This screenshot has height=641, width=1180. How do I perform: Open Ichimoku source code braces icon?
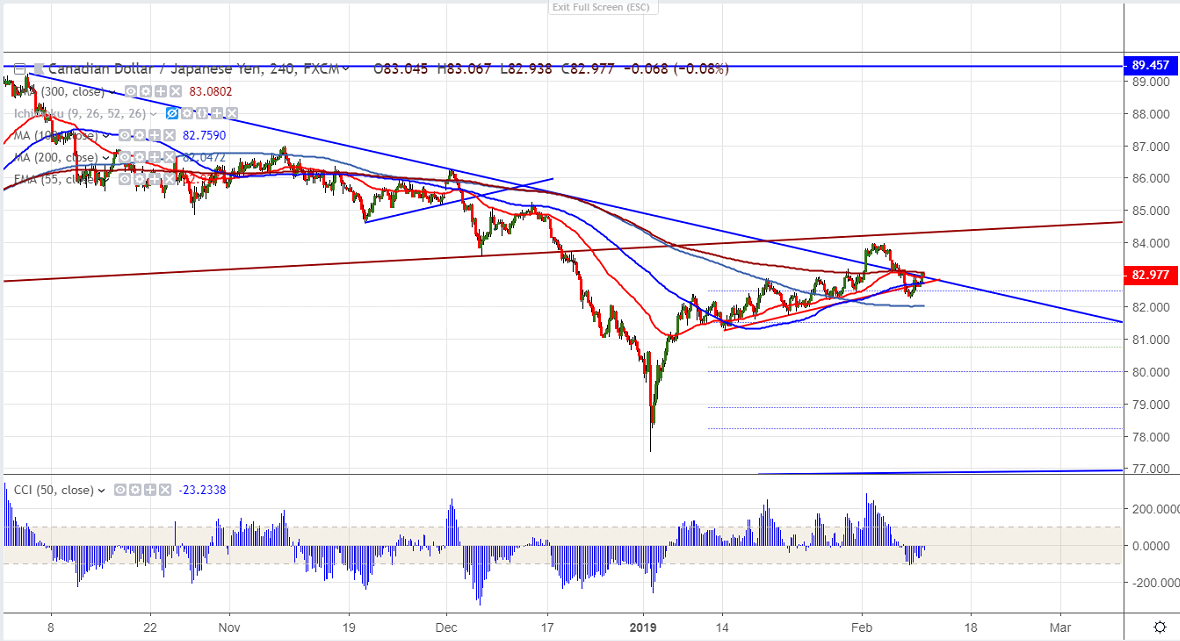(202, 114)
